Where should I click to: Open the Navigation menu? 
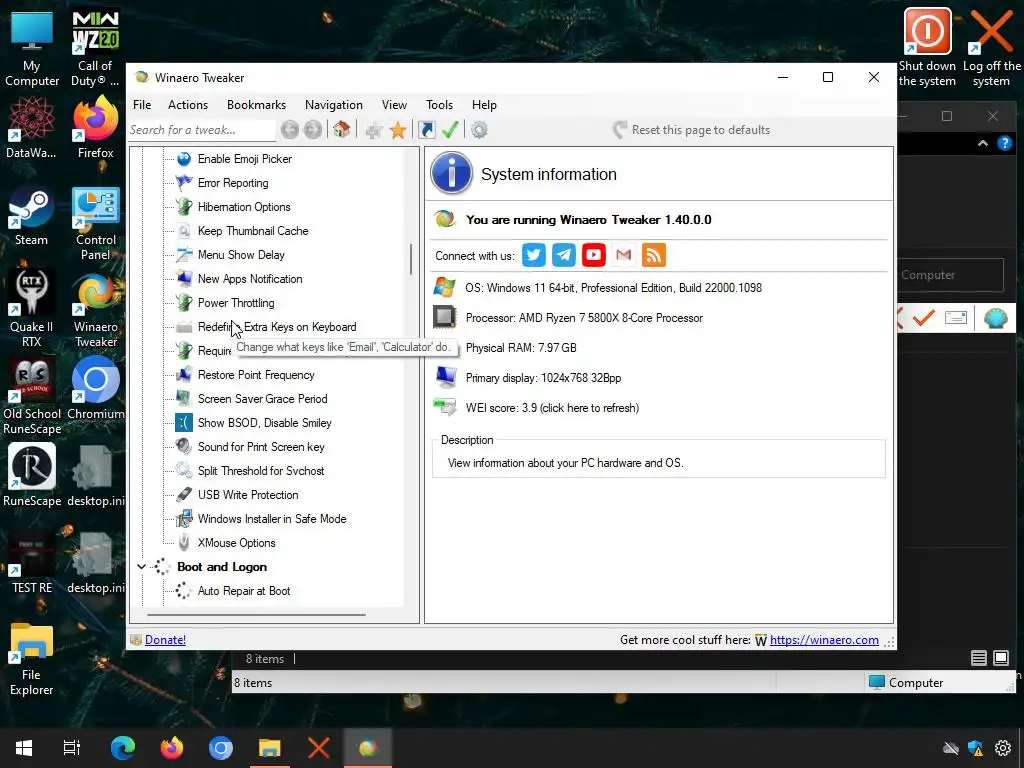(334, 104)
